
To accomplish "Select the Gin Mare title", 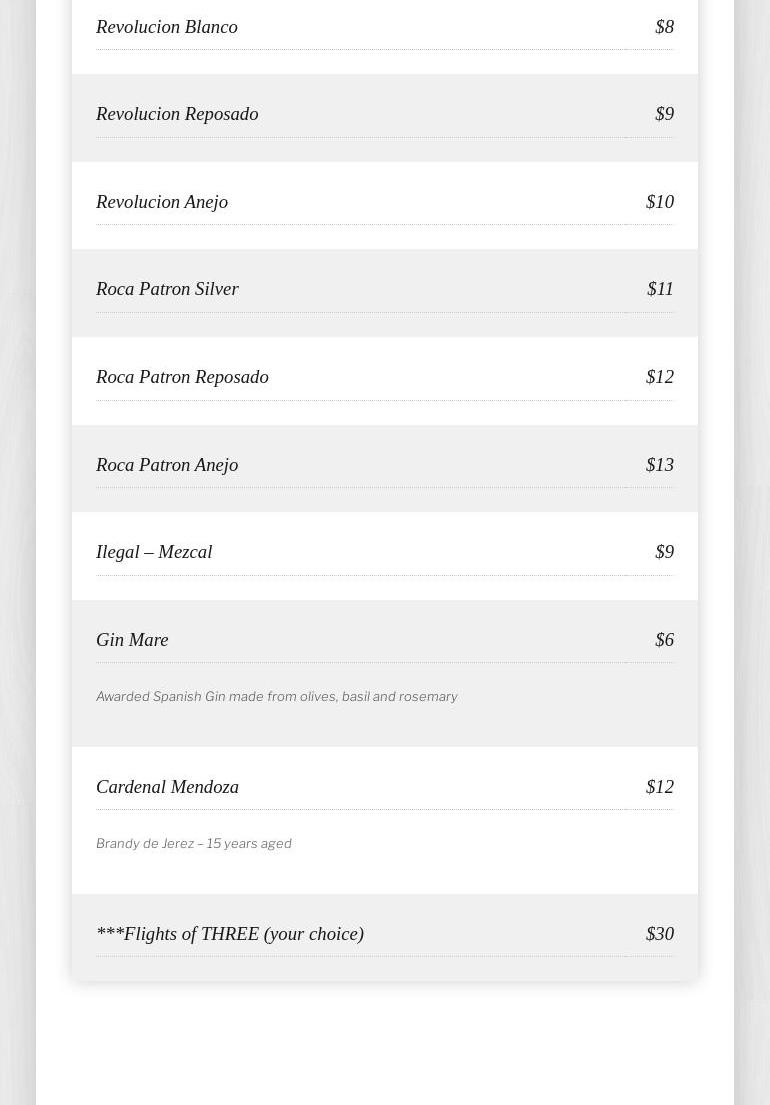I will click(132, 640).
